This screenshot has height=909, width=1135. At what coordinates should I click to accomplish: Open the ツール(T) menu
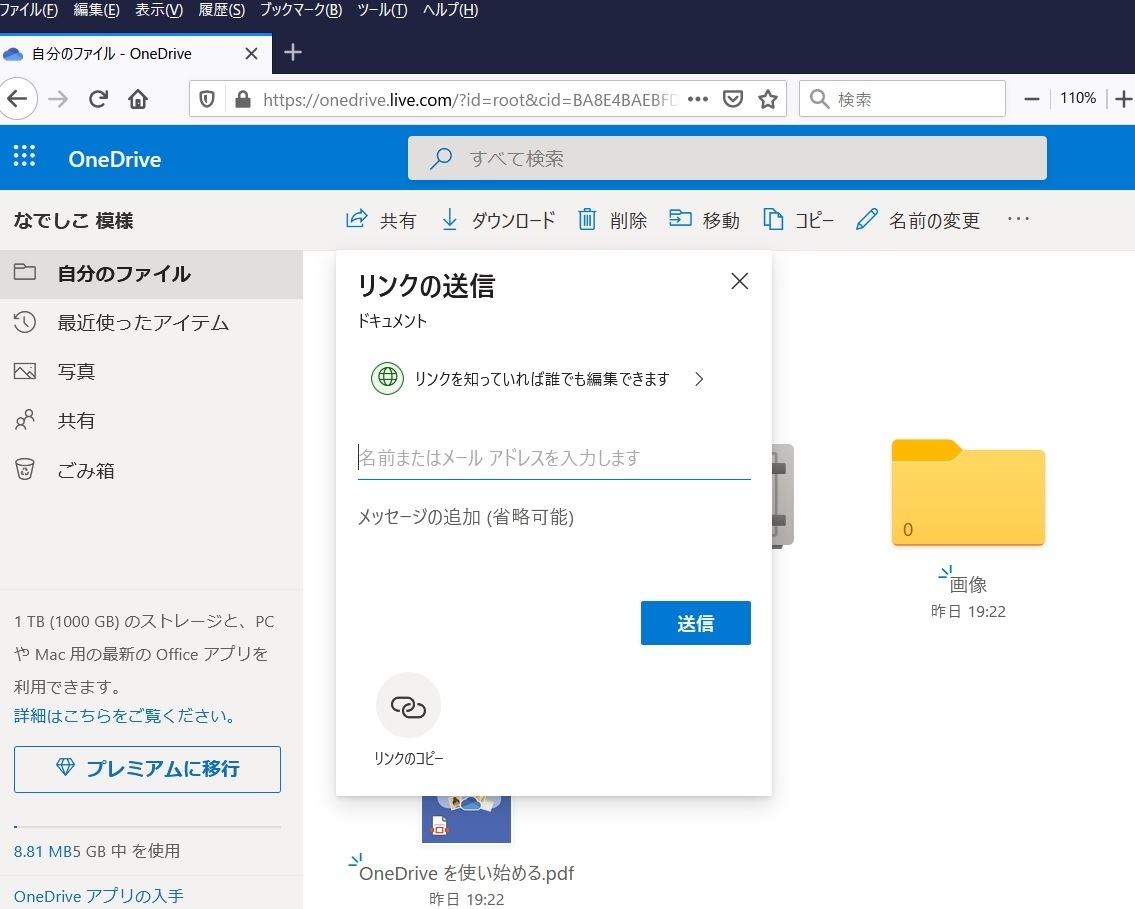point(383,10)
